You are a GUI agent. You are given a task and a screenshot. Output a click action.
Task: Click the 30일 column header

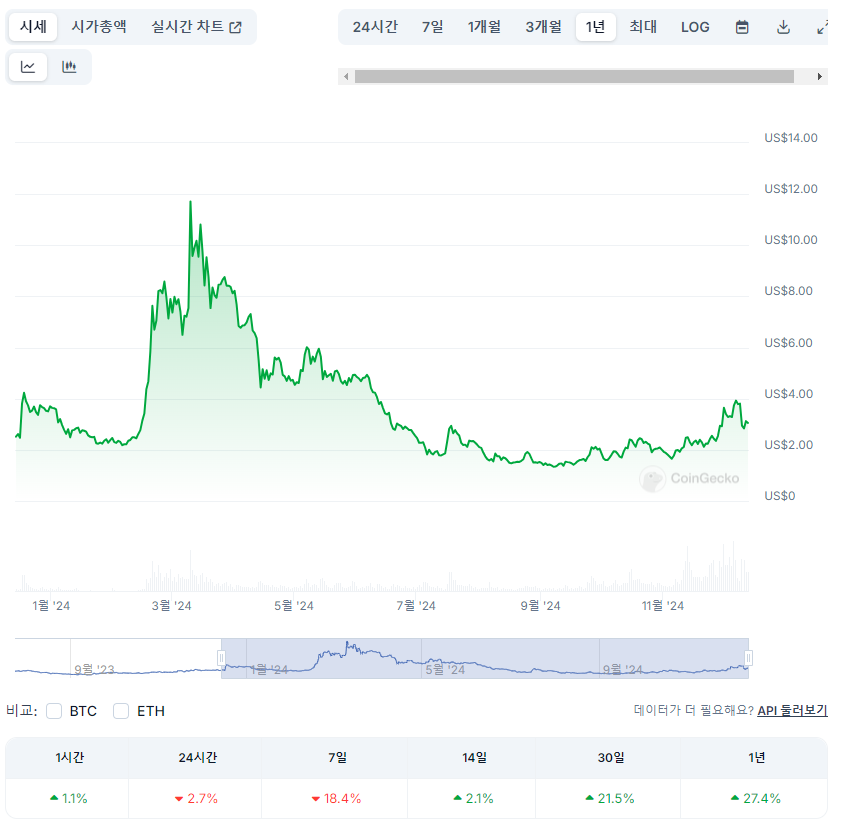(611, 758)
